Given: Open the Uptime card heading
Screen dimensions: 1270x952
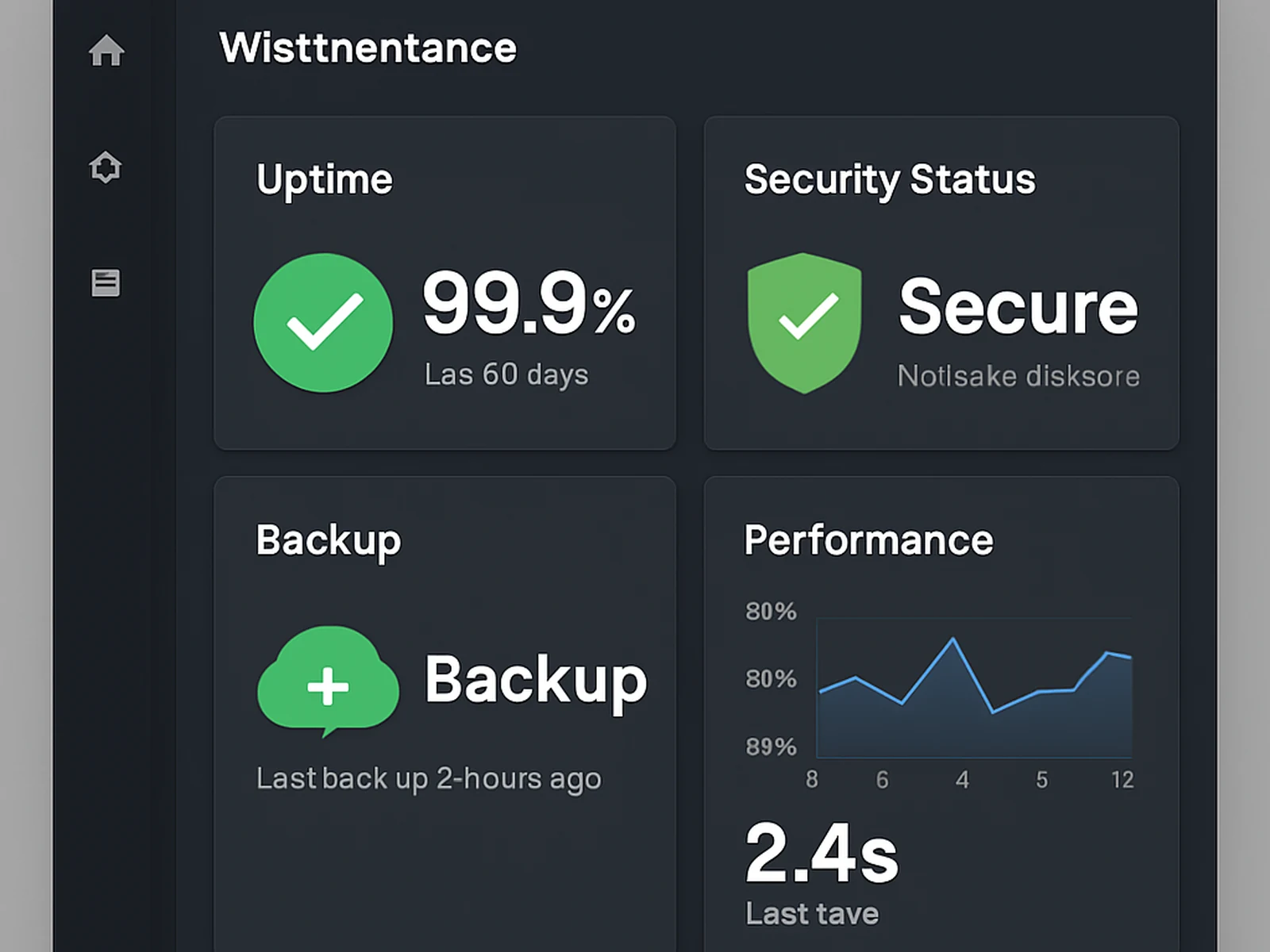Looking at the screenshot, I should pyautogui.click(x=324, y=179).
